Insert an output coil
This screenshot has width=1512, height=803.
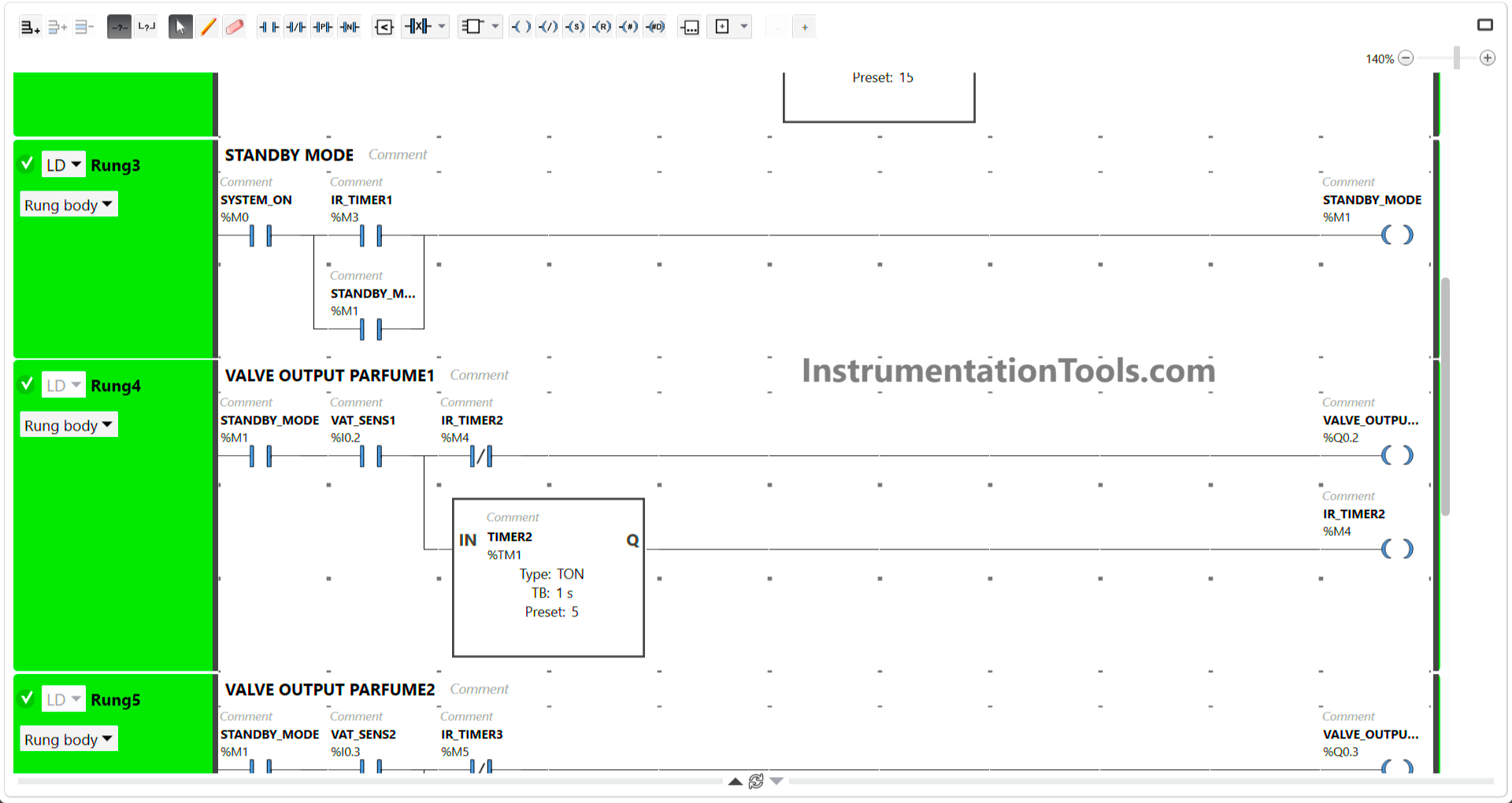(521, 28)
